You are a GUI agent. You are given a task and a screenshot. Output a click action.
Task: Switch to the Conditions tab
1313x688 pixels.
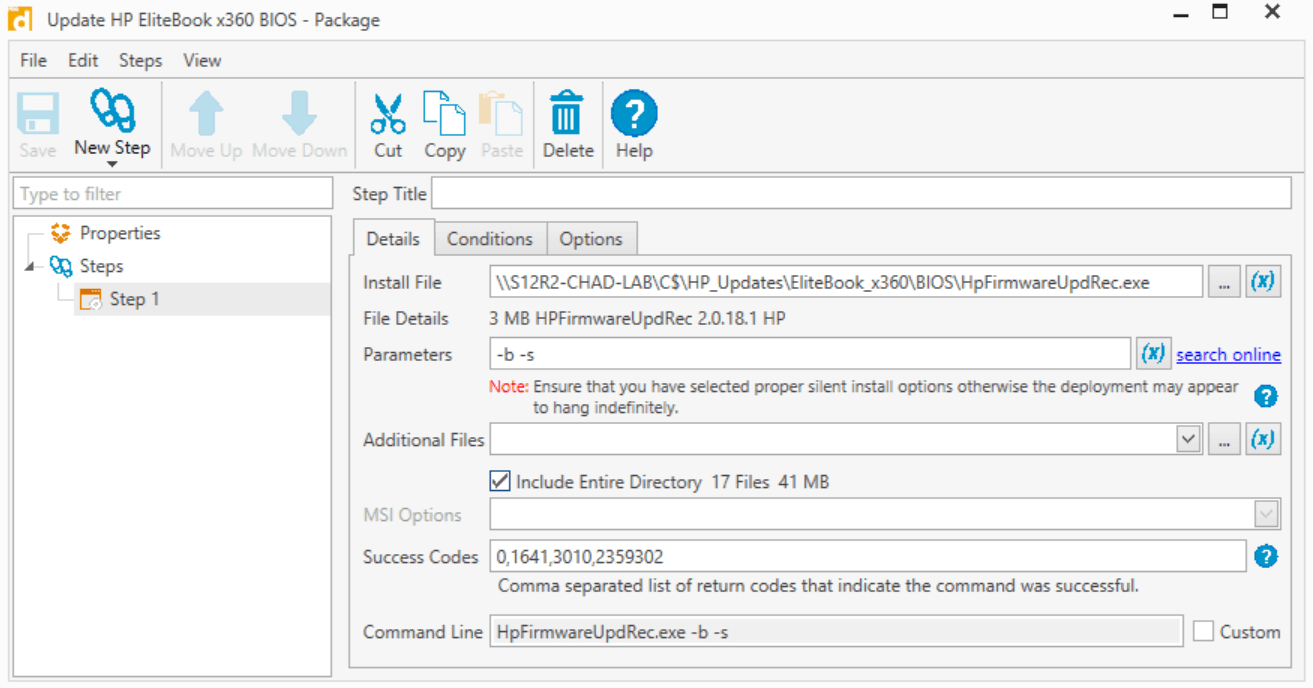(490, 239)
